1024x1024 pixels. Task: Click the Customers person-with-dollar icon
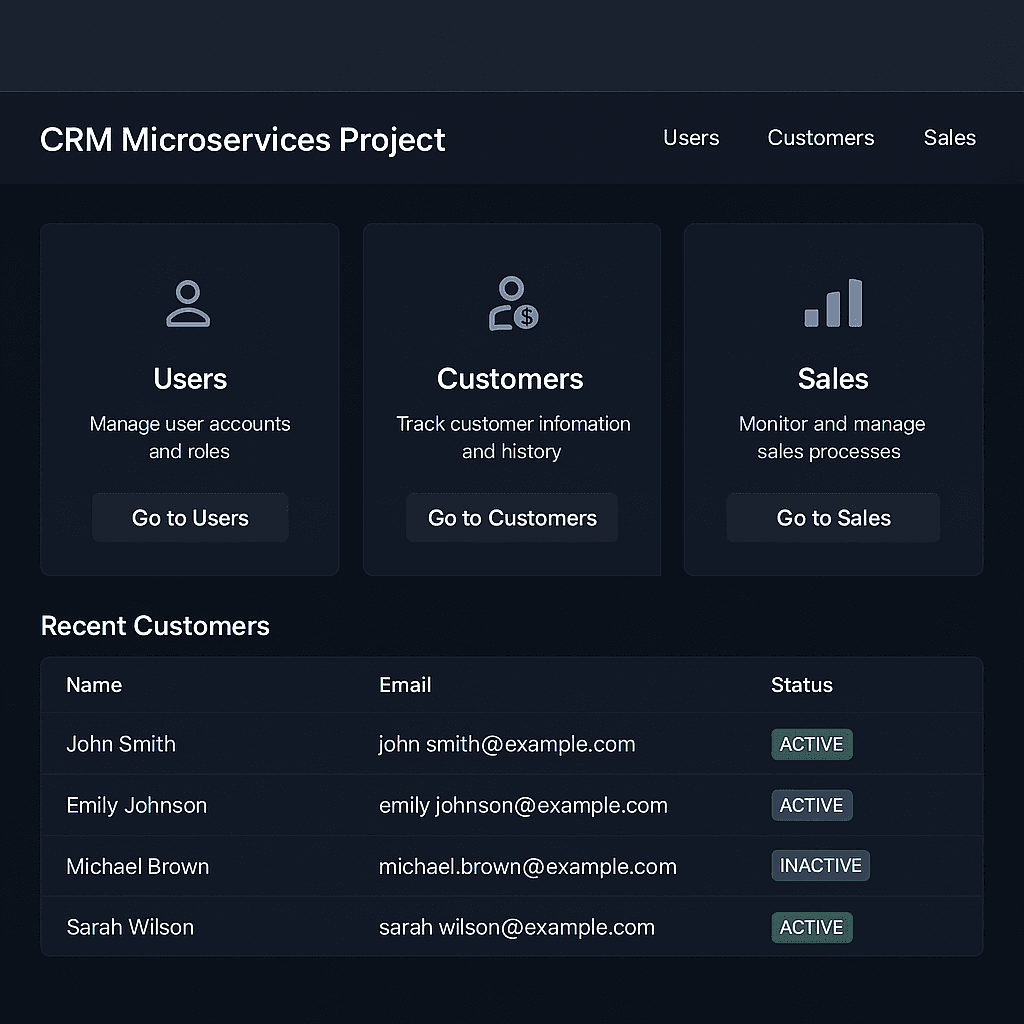click(512, 303)
